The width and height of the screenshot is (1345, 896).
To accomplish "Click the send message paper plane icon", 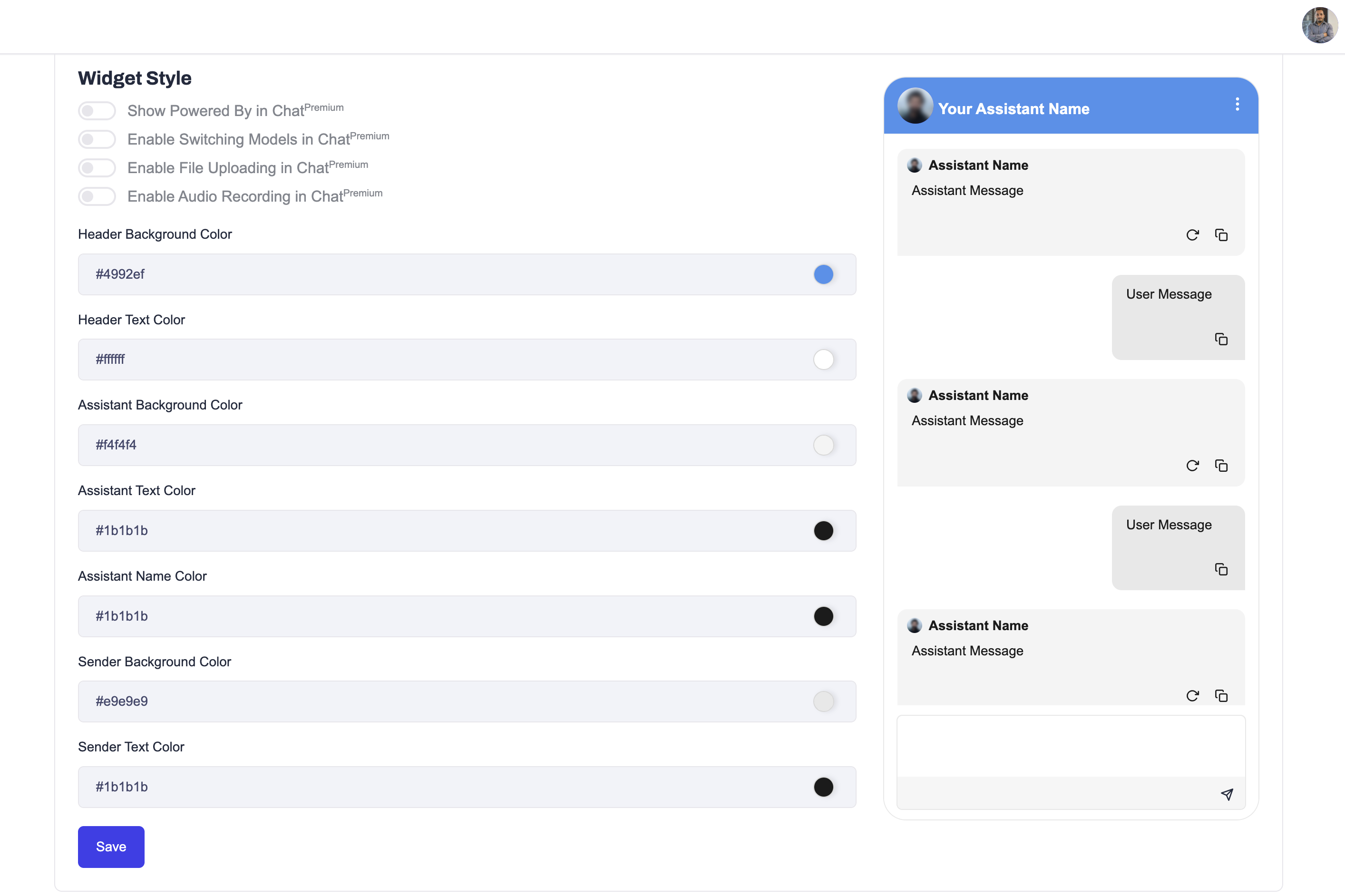I will 1227,794.
